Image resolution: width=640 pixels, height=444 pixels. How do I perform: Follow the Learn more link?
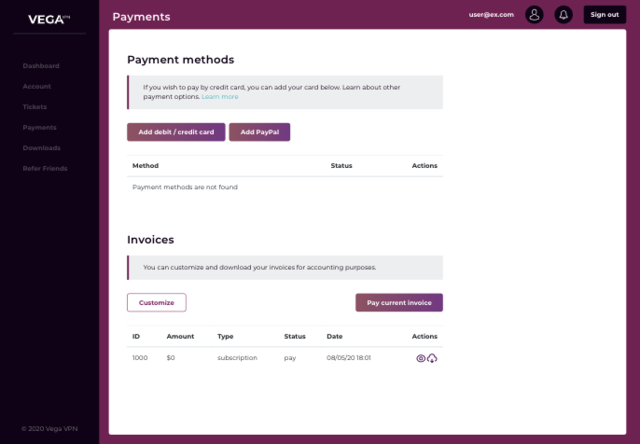[220, 97]
